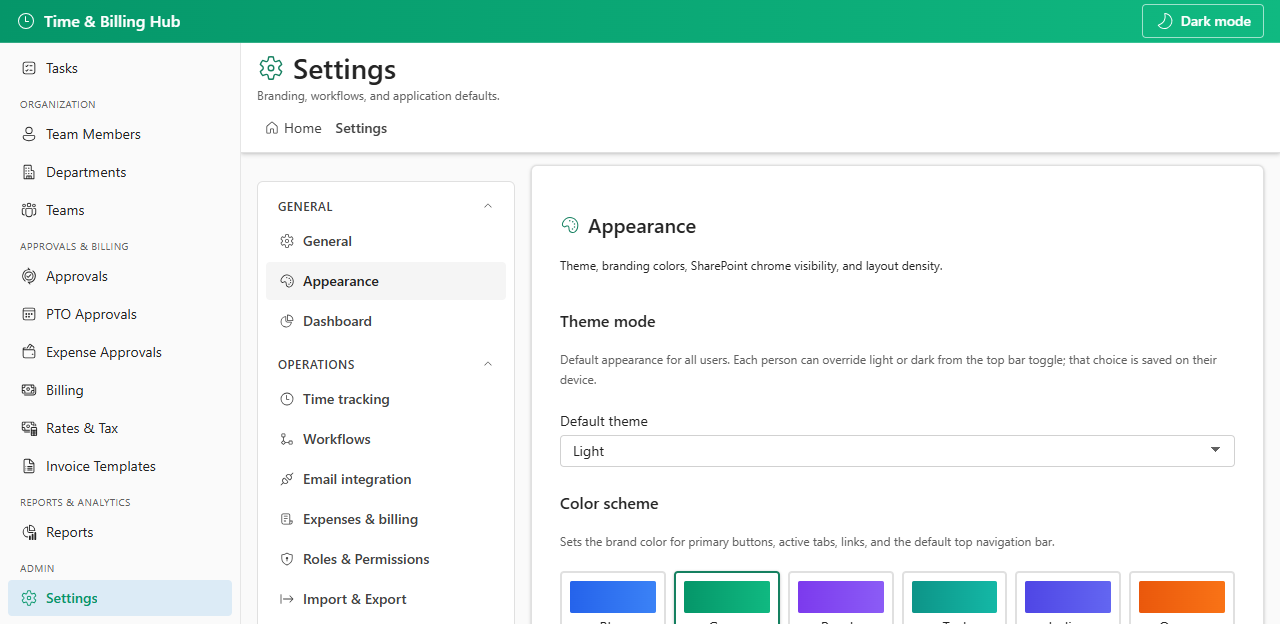The height and width of the screenshot is (624, 1280).
Task: Choose the blue color scheme swatch
Action: pyautogui.click(x=613, y=598)
